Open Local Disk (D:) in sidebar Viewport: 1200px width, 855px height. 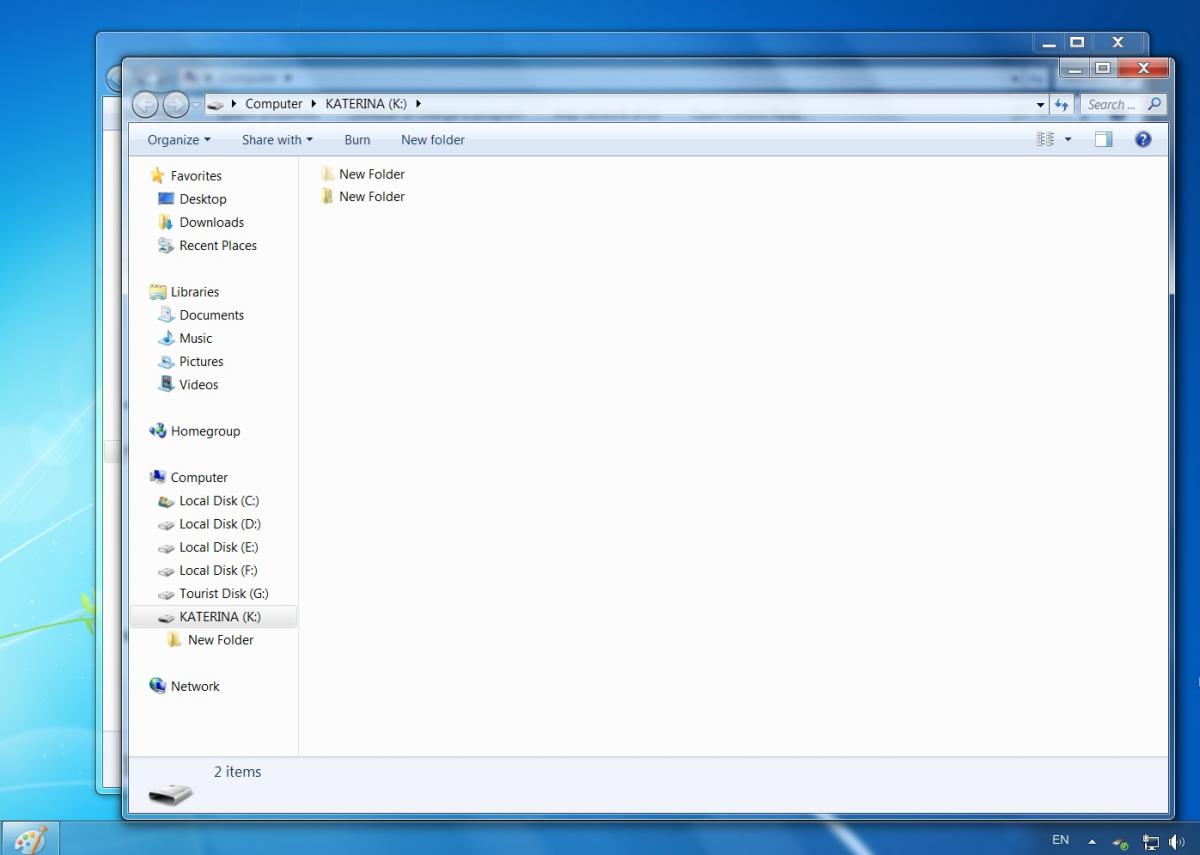click(210, 524)
